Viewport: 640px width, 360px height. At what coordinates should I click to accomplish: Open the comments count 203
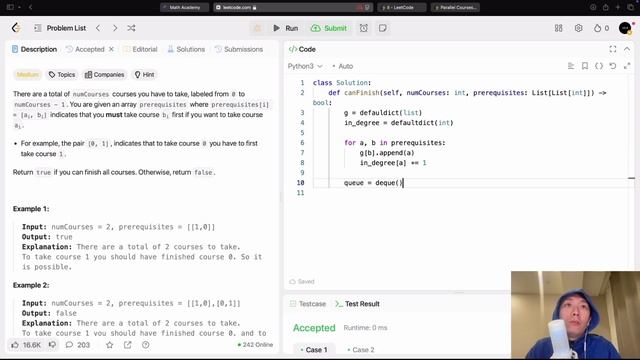[x=78, y=345]
